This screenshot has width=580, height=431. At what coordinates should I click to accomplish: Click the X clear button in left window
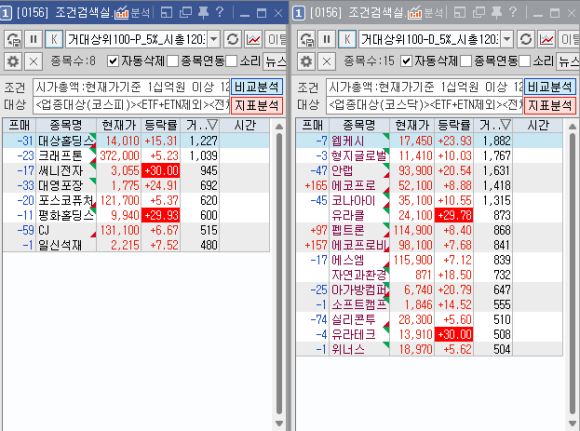point(33,61)
